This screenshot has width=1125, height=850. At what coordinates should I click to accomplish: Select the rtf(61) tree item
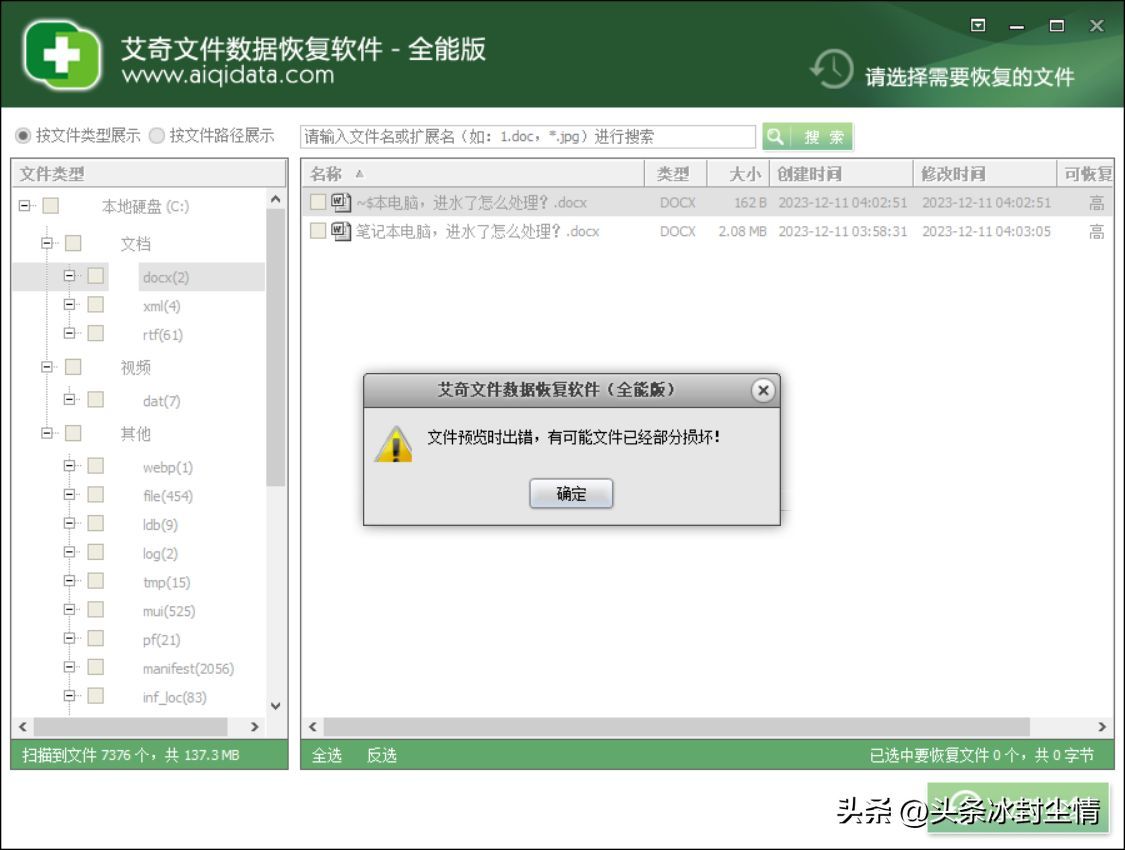pos(163,335)
